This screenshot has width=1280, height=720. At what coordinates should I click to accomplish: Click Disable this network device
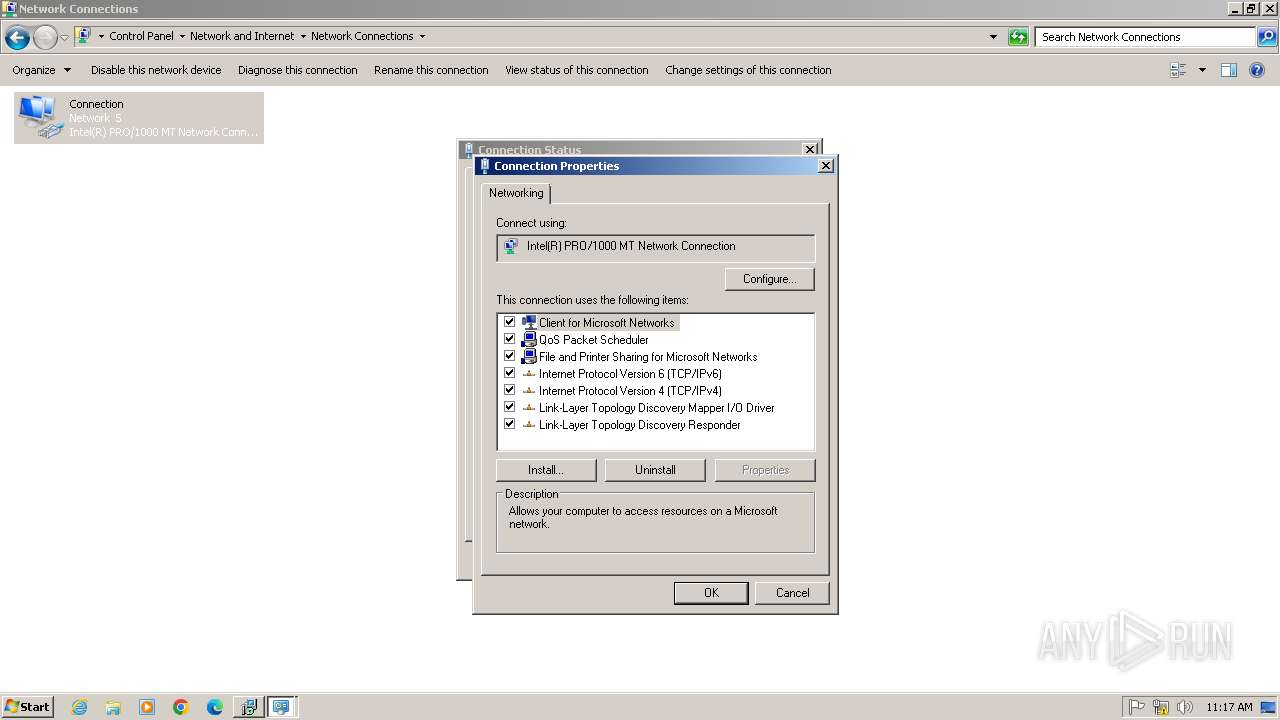click(156, 70)
